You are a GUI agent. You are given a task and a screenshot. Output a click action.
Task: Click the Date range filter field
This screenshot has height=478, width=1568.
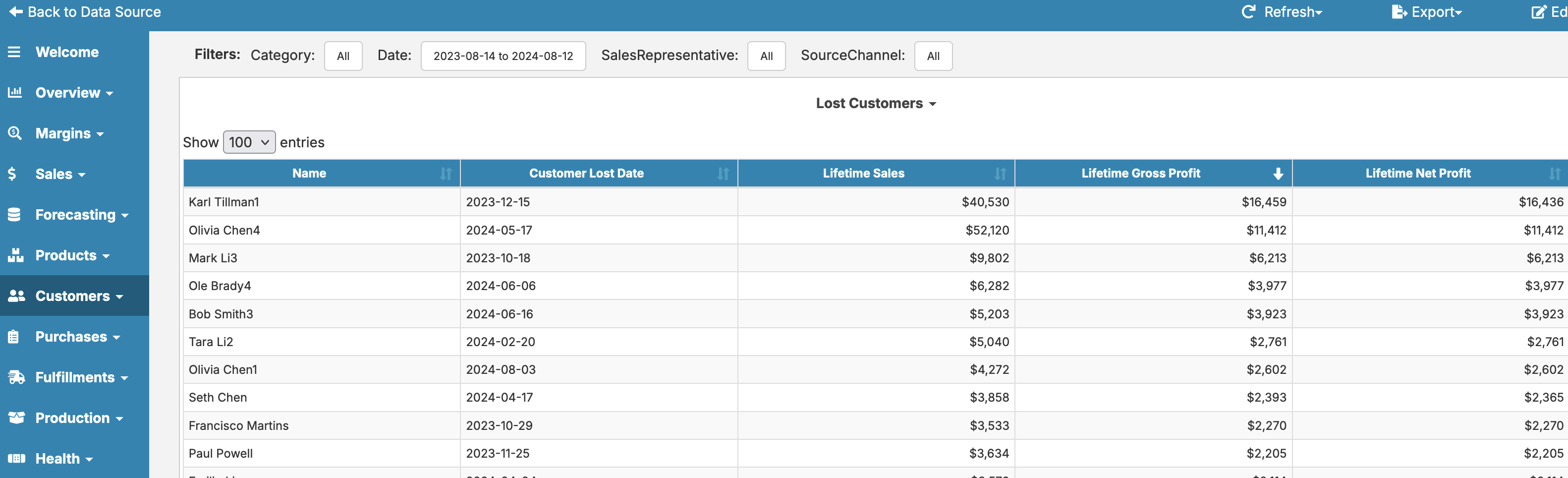click(503, 56)
